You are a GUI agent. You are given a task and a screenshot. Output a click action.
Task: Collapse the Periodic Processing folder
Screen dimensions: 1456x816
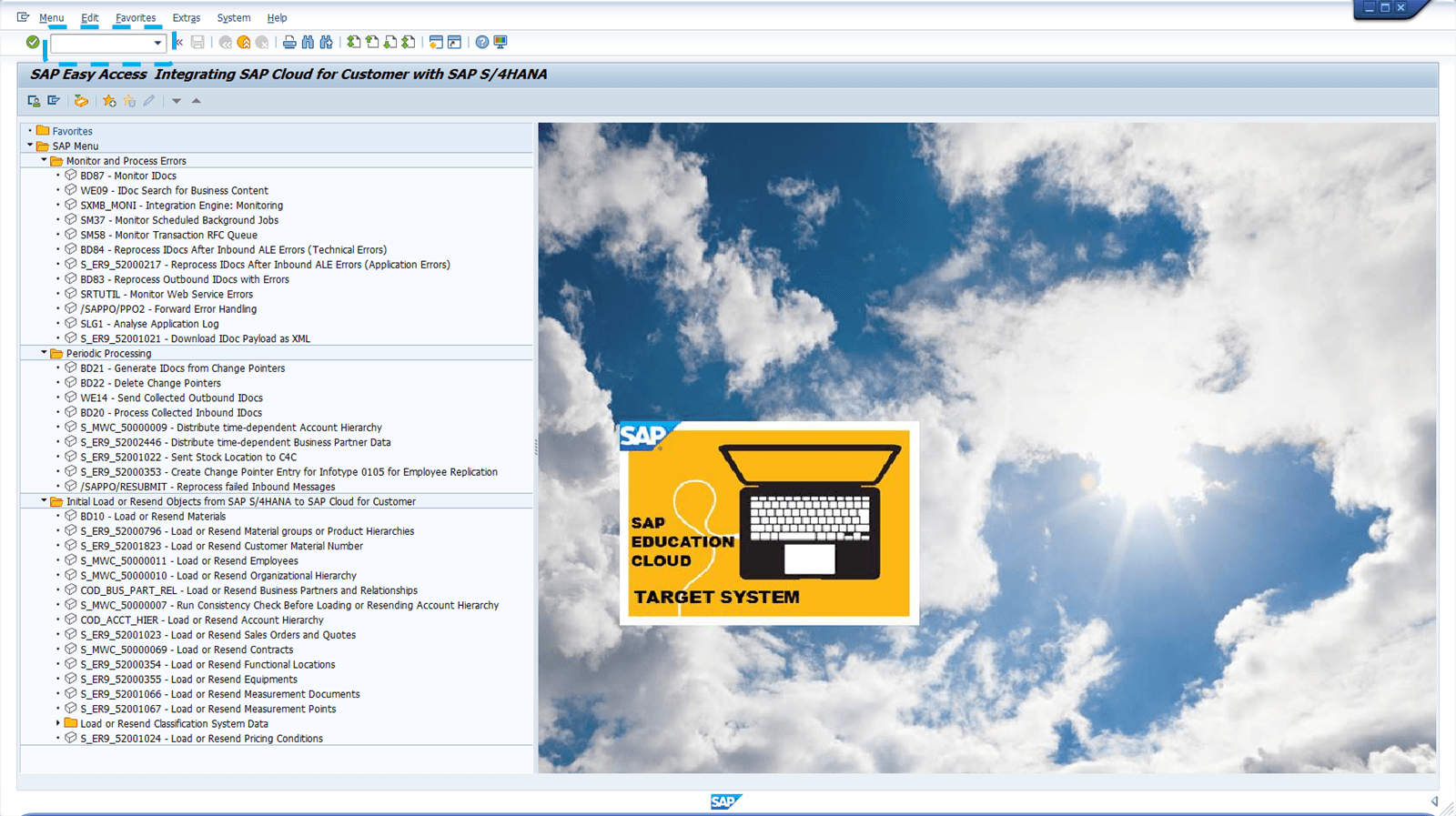44,353
